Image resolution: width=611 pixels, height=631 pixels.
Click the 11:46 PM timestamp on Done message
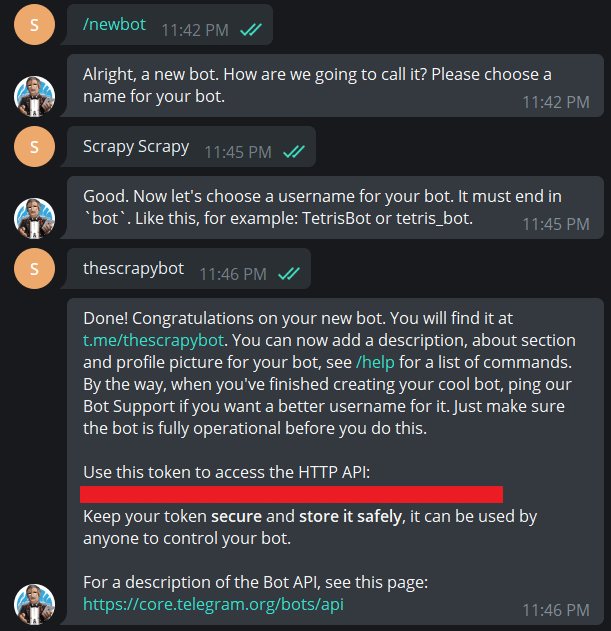click(x=555, y=610)
